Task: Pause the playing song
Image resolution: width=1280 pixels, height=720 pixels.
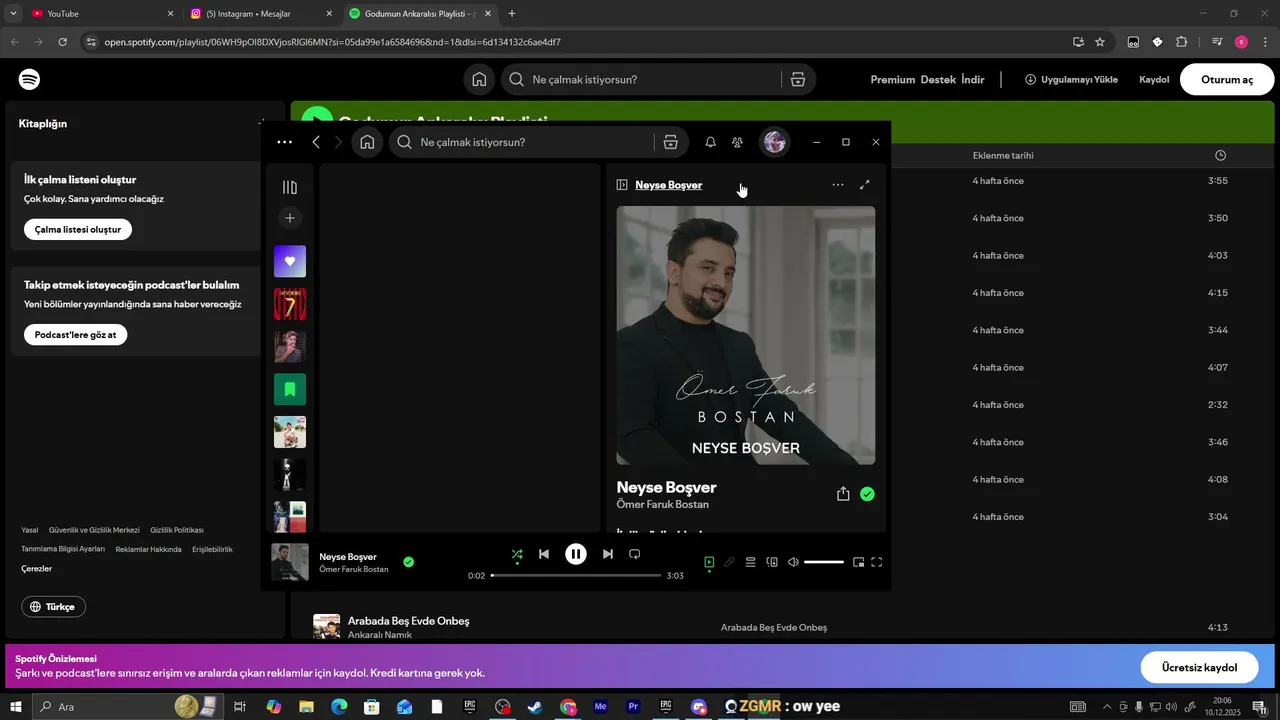Action: click(576, 554)
